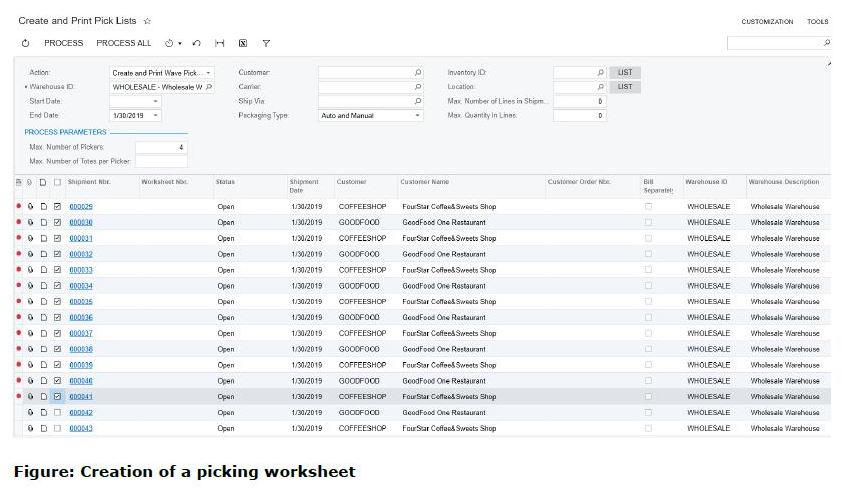
Task: Open Location lookup magnifier
Action: point(601,86)
